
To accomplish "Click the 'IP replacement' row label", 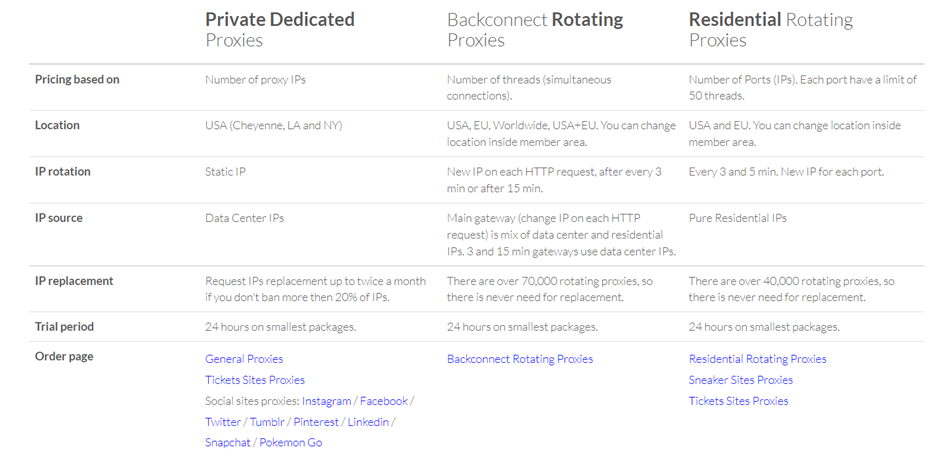I will point(74,281).
